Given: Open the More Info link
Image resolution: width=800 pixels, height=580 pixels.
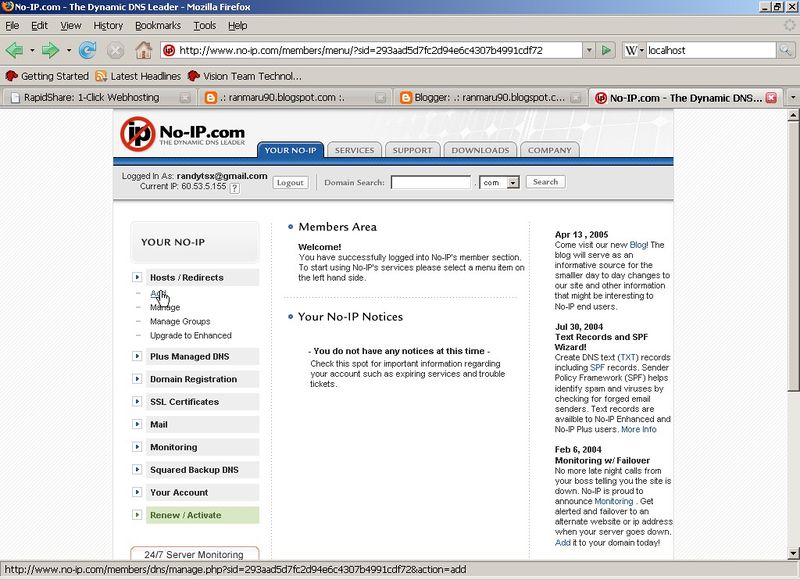Looking at the screenshot, I should pos(639,430).
